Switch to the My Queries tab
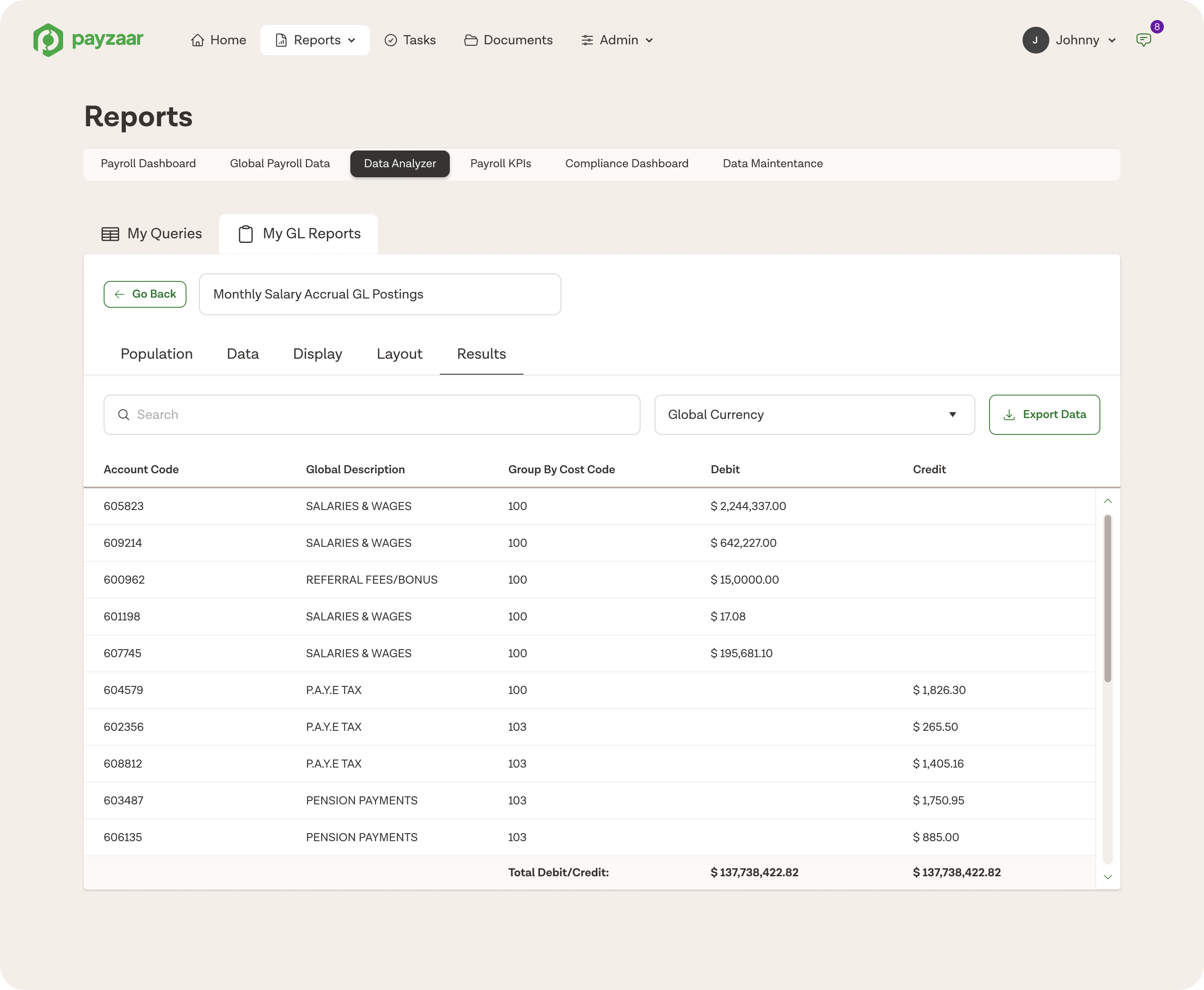The width and height of the screenshot is (1204, 990). tap(152, 234)
